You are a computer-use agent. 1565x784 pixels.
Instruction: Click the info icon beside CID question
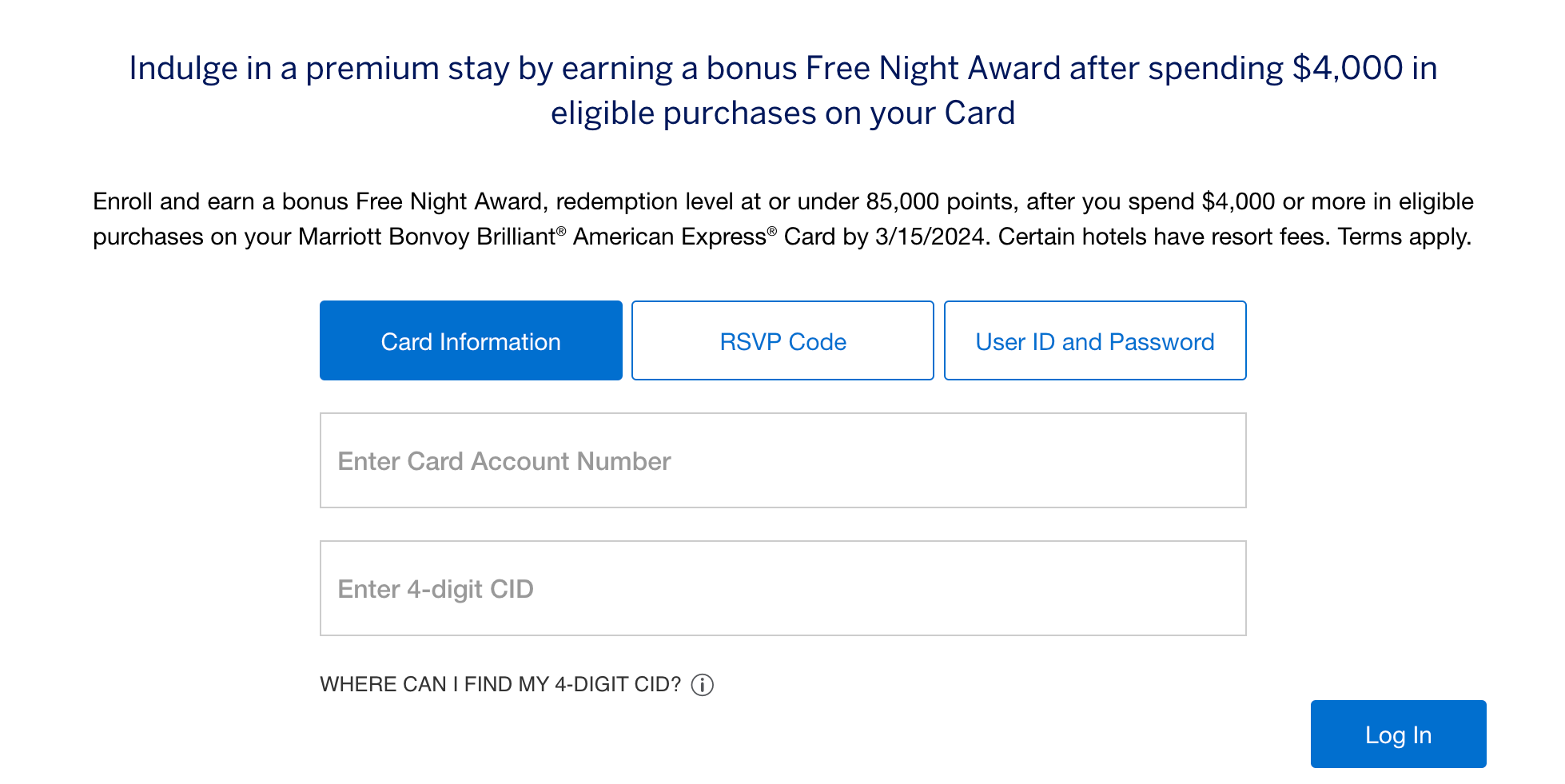pyautogui.click(x=702, y=685)
